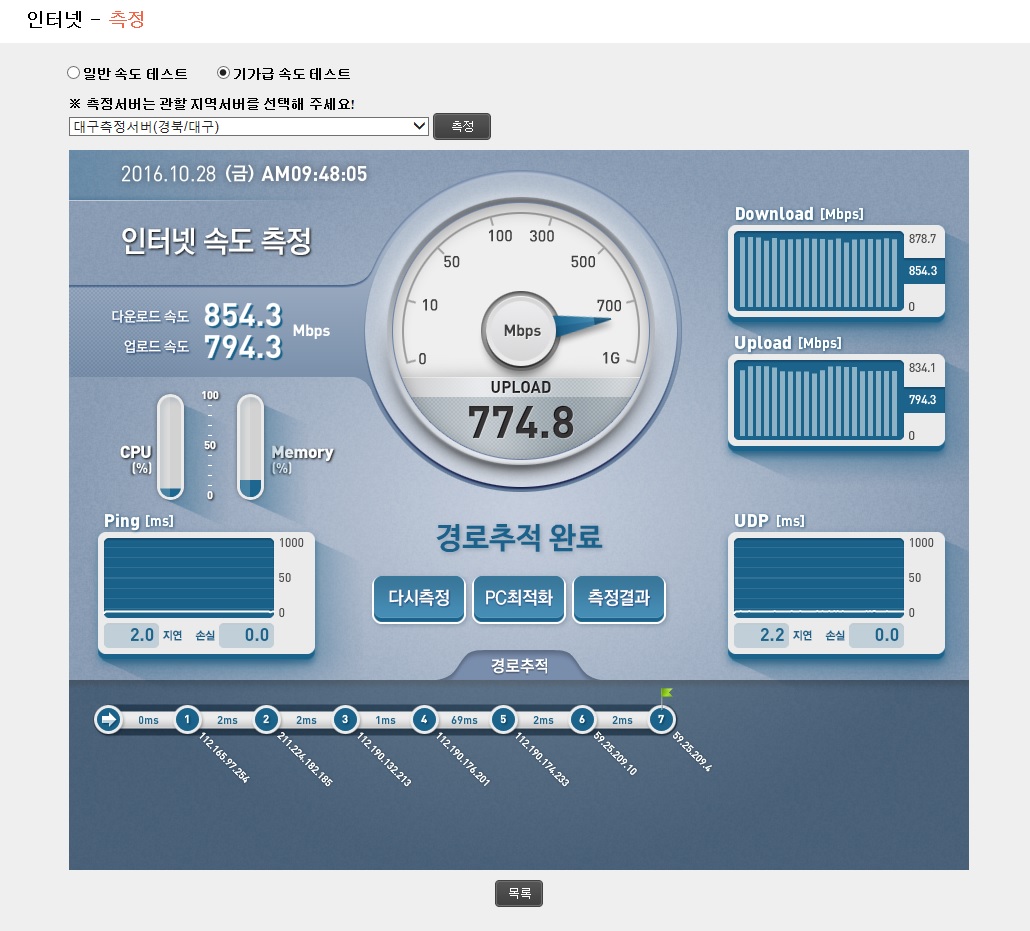Click hop 3 node on route line
This screenshot has height=931, width=1030.
tap(345, 719)
